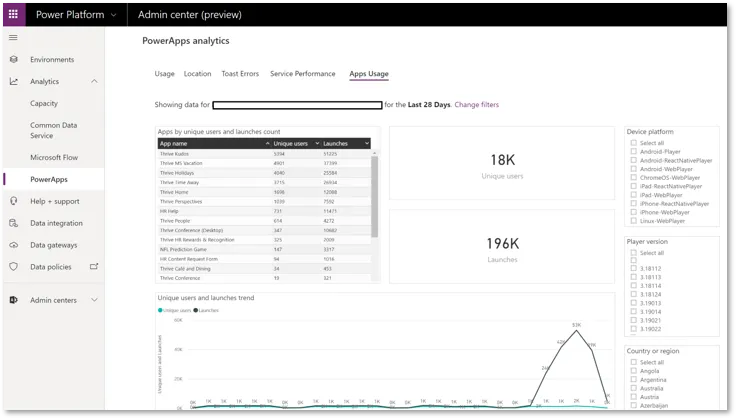Check the Australia country checkbox
The image size is (736, 419).
(x=634, y=388)
